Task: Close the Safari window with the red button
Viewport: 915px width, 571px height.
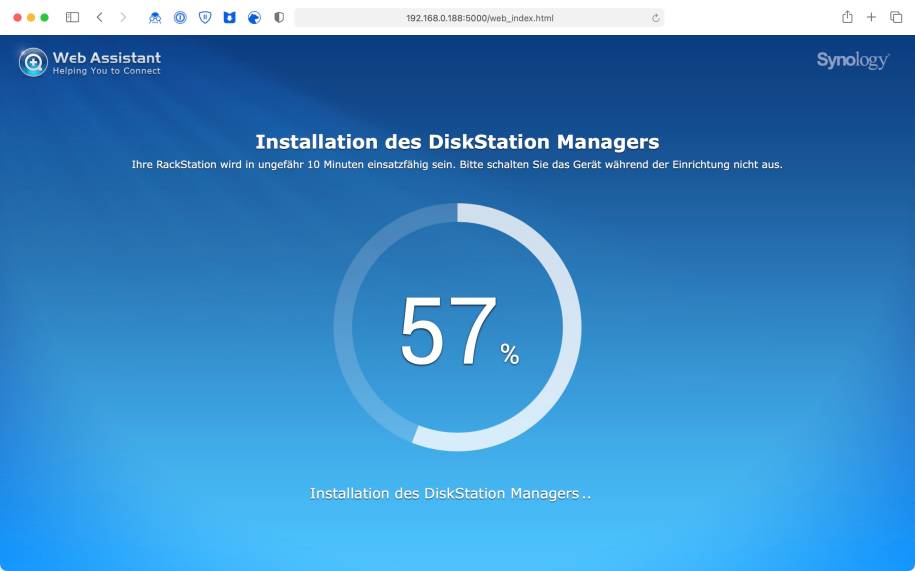Action: tap(18, 17)
